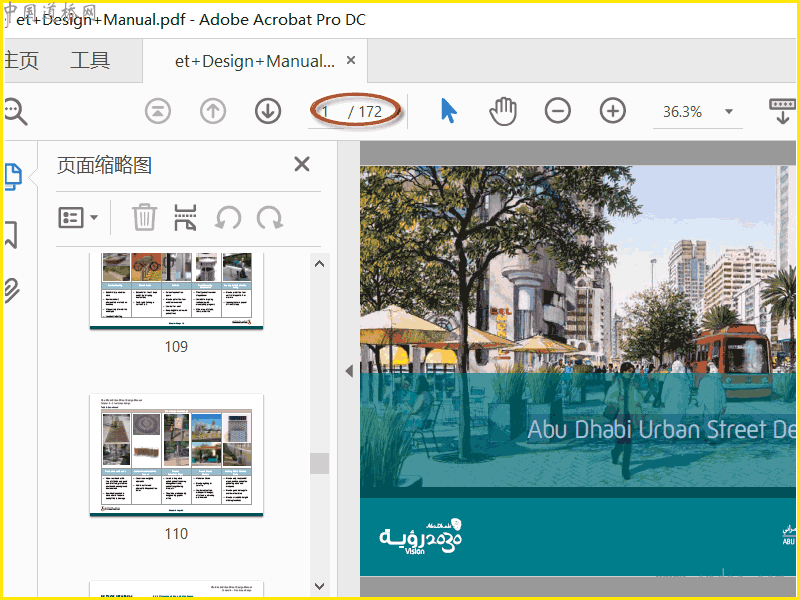Select page 110 thumbnail
Image resolution: width=800 pixels, height=600 pixels.
click(176, 455)
